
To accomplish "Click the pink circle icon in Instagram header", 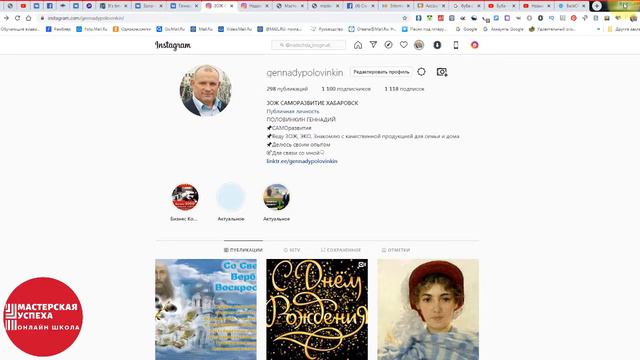I will click(474, 45).
